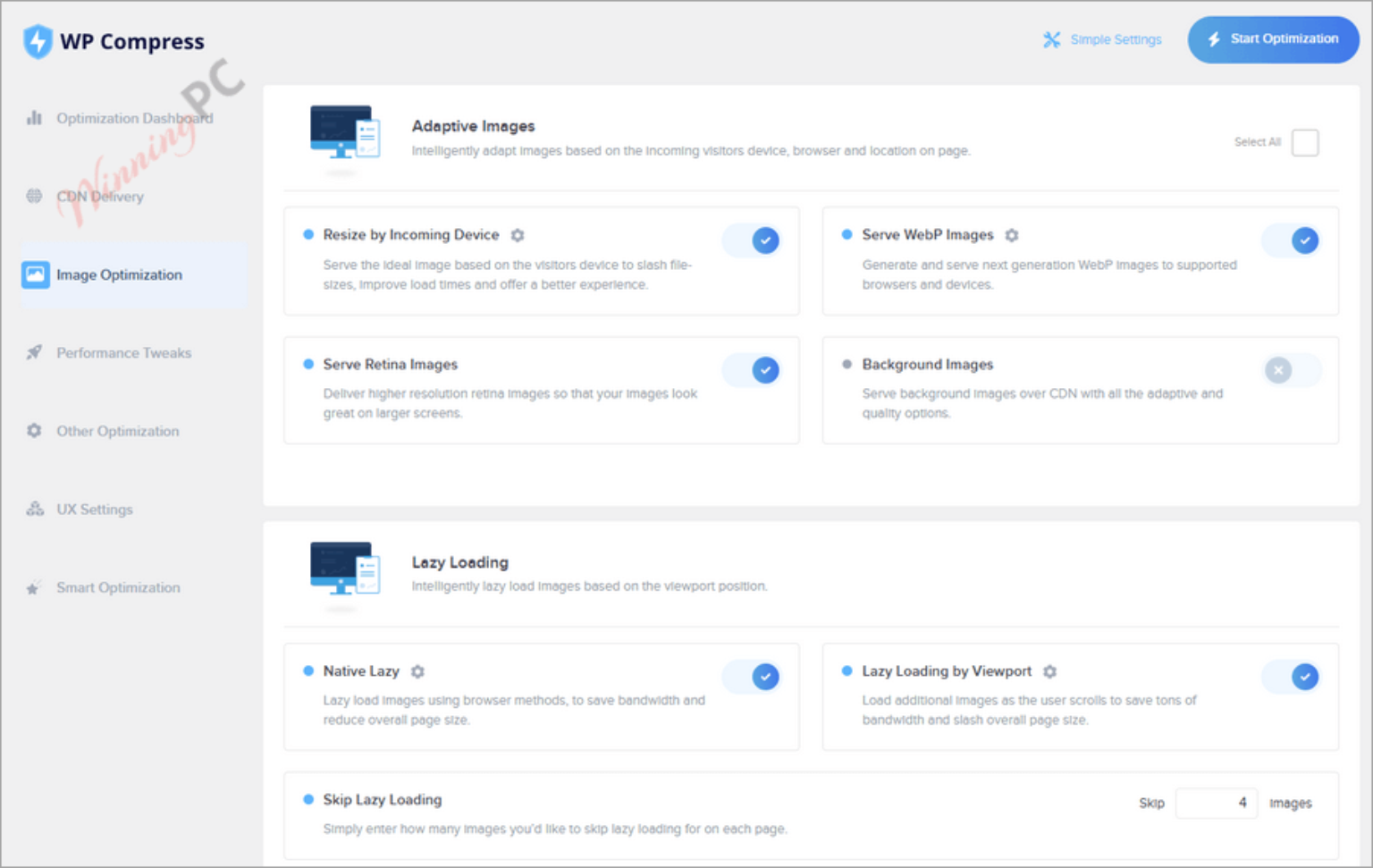Click the WP Compress shield logo

click(38, 40)
